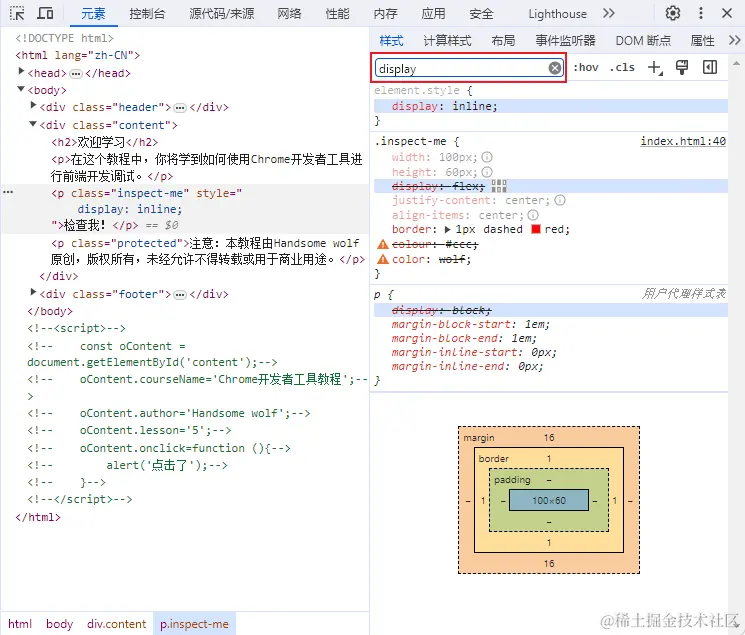Open the 性能 (Performance) tab

(337, 14)
